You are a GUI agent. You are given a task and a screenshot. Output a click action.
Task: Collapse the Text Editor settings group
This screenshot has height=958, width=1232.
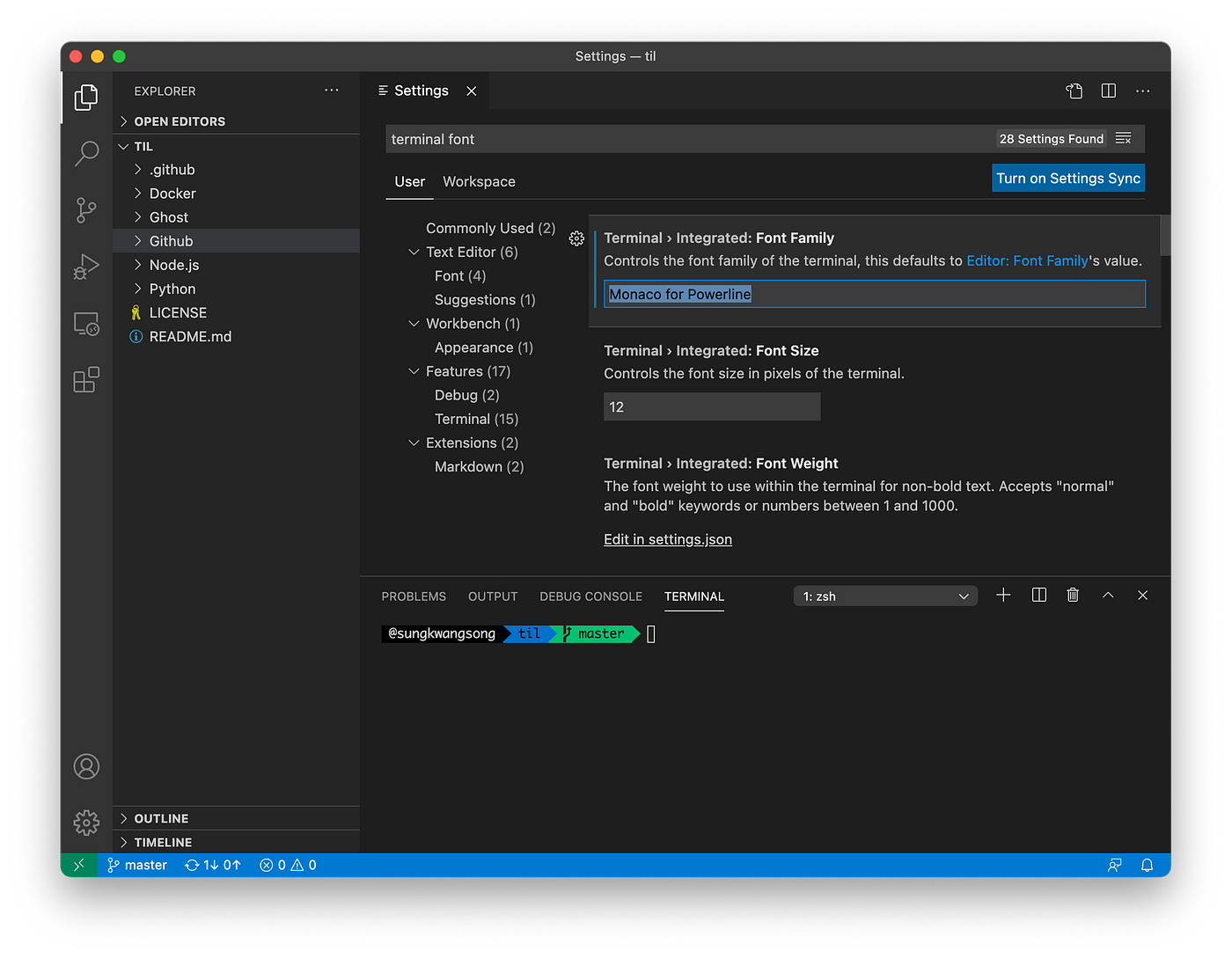click(414, 252)
